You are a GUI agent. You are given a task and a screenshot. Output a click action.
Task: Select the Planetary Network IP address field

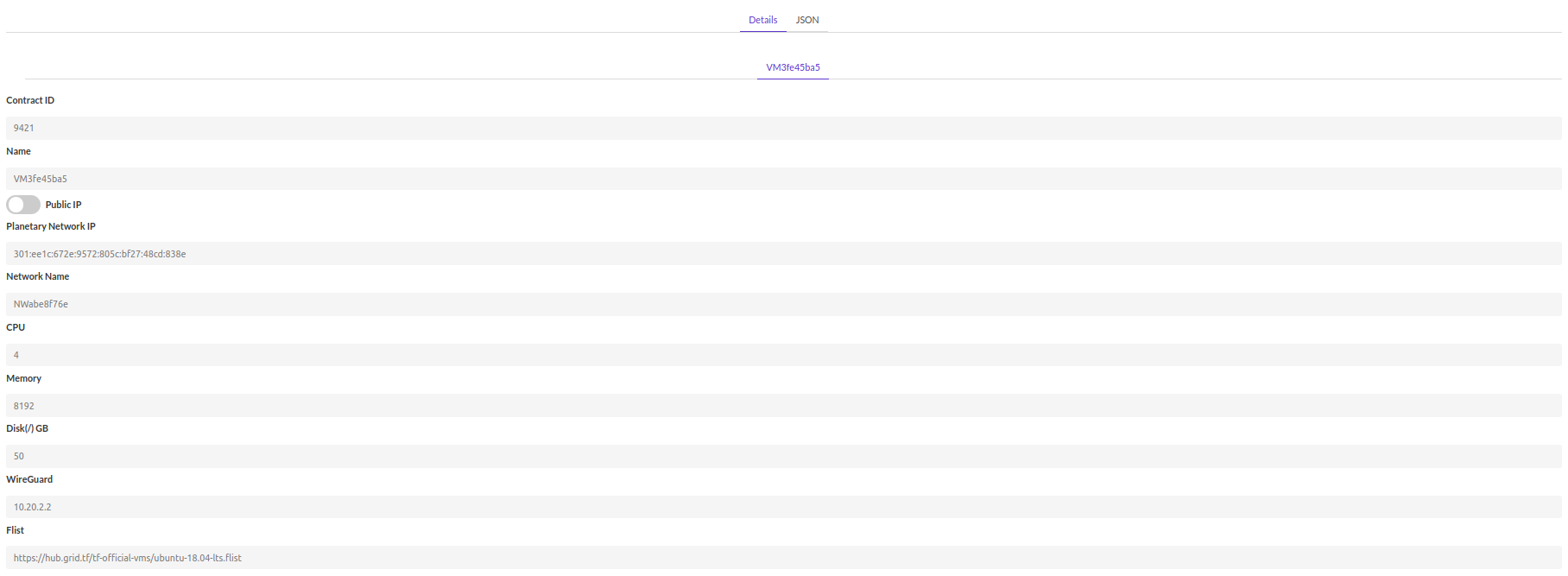pyautogui.click(x=783, y=254)
